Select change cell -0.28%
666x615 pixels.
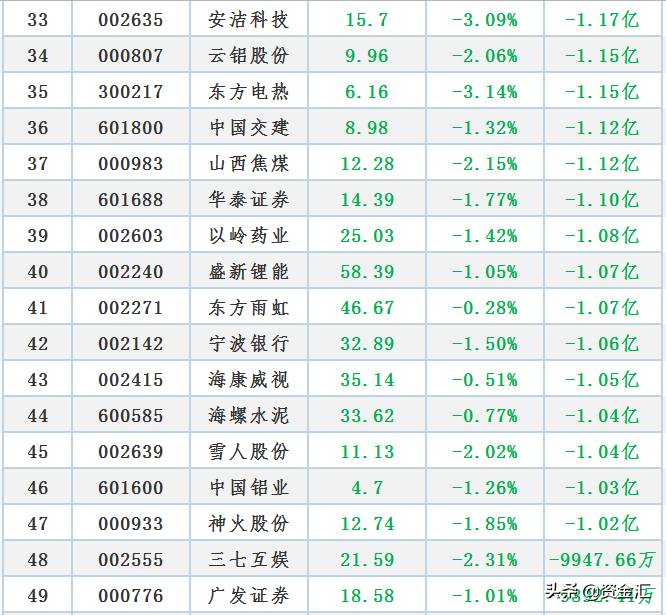click(x=485, y=308)
